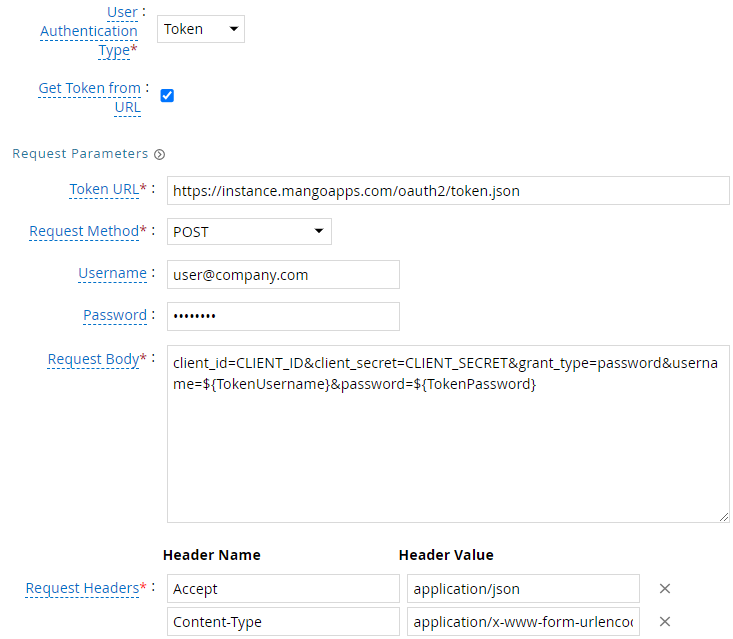733x639 pixels.
Task: Open the Request Method POST dropdown
Action: 249,231
